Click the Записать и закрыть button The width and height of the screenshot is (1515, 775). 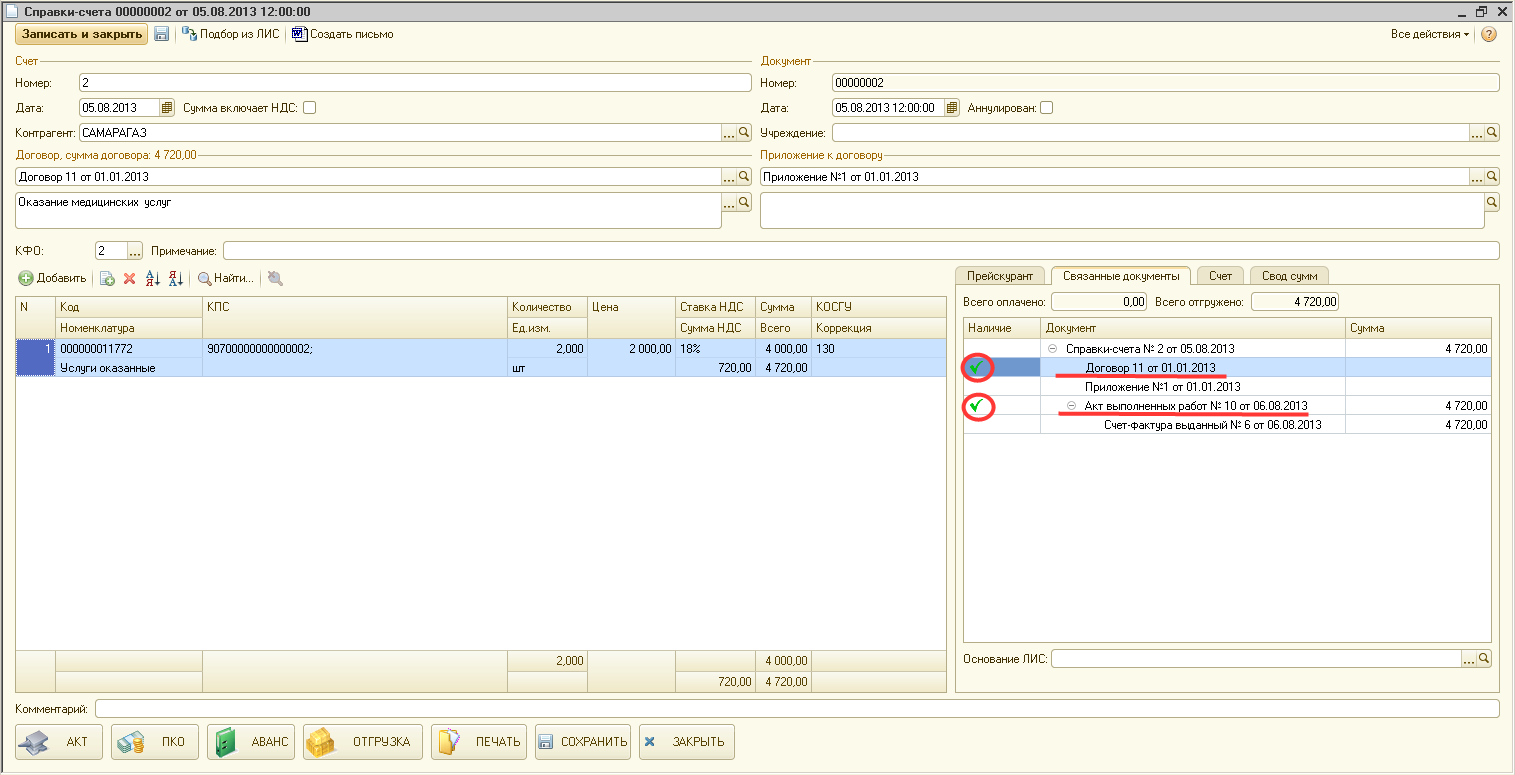point(81,34)
